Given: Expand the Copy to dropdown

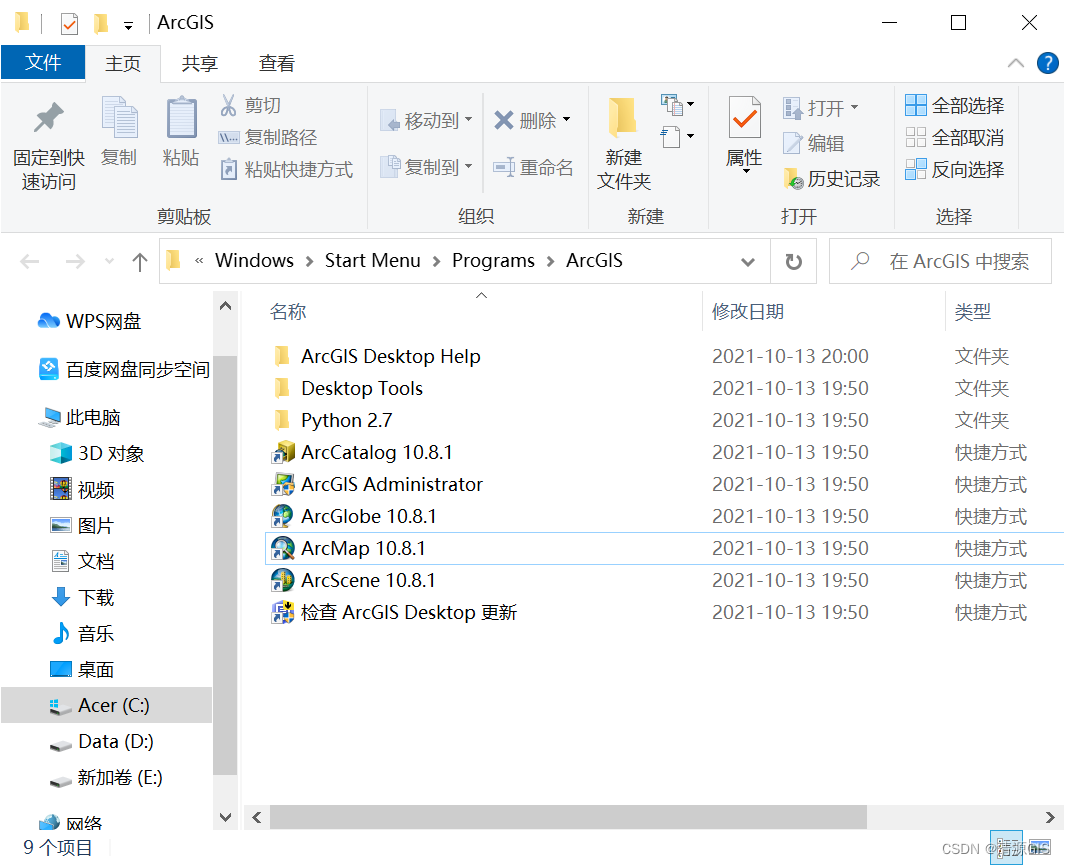Looking at the screenshot, I should (469, 166).
